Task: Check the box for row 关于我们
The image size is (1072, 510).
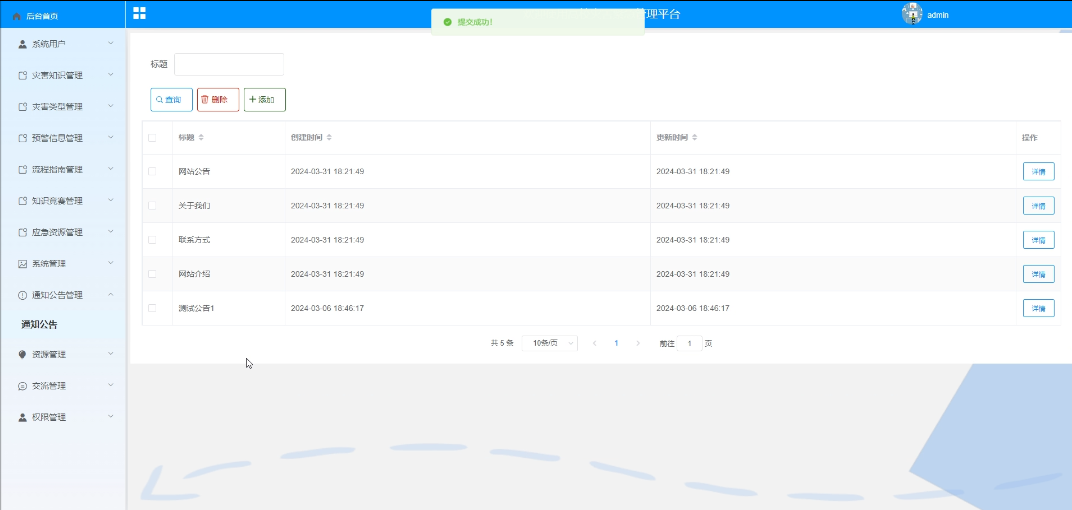Action: (x=152, y=205)
